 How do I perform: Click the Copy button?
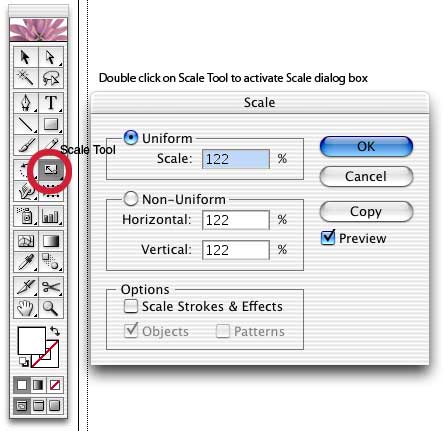(366, 211)
